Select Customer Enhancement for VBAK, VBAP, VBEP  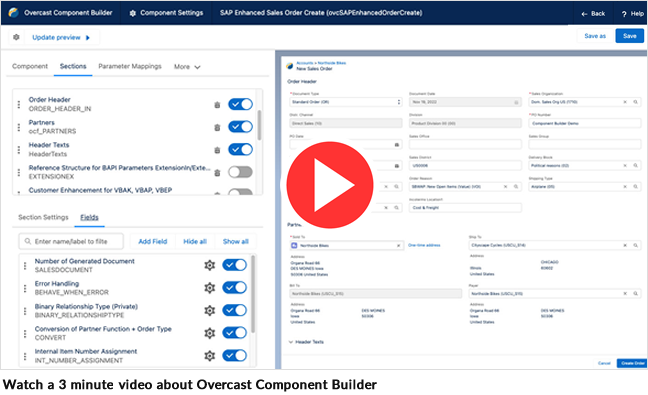pyautogui.click(x=100, y=190)
